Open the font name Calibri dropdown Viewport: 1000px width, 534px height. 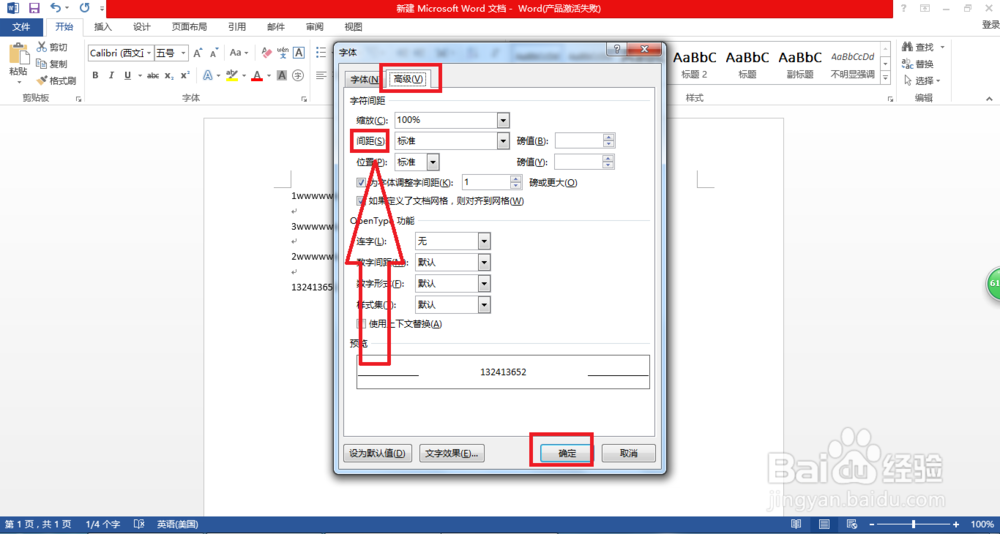pyautogui.click(x=149, y=52)
